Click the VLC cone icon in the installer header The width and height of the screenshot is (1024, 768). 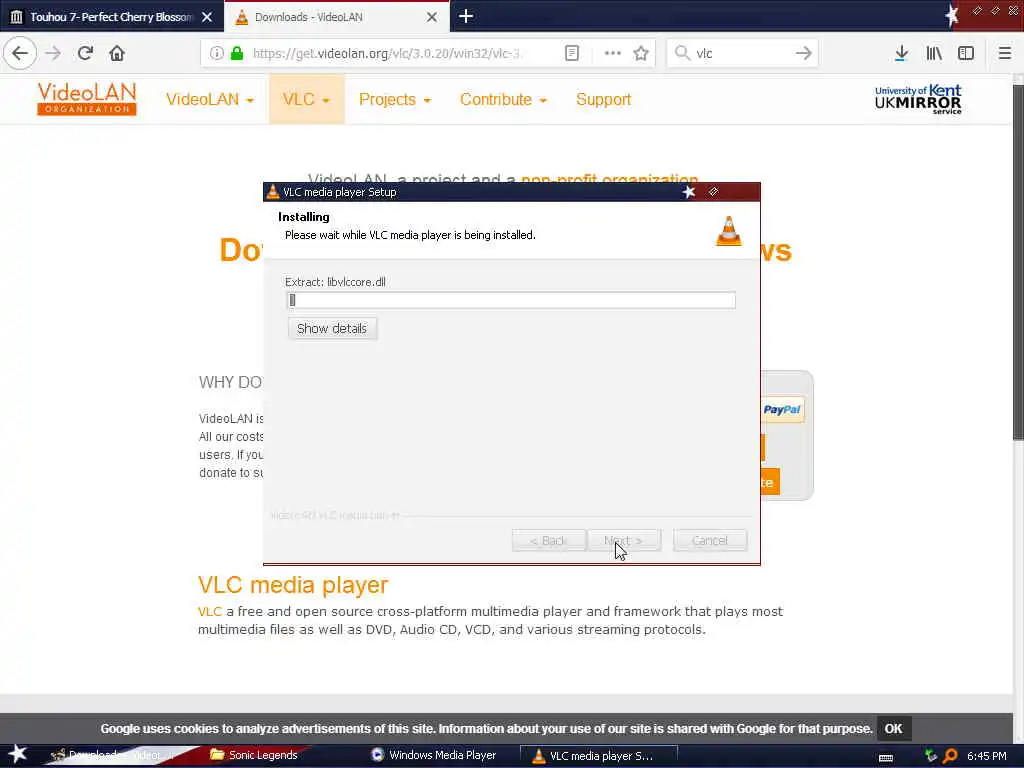[729, 231]
